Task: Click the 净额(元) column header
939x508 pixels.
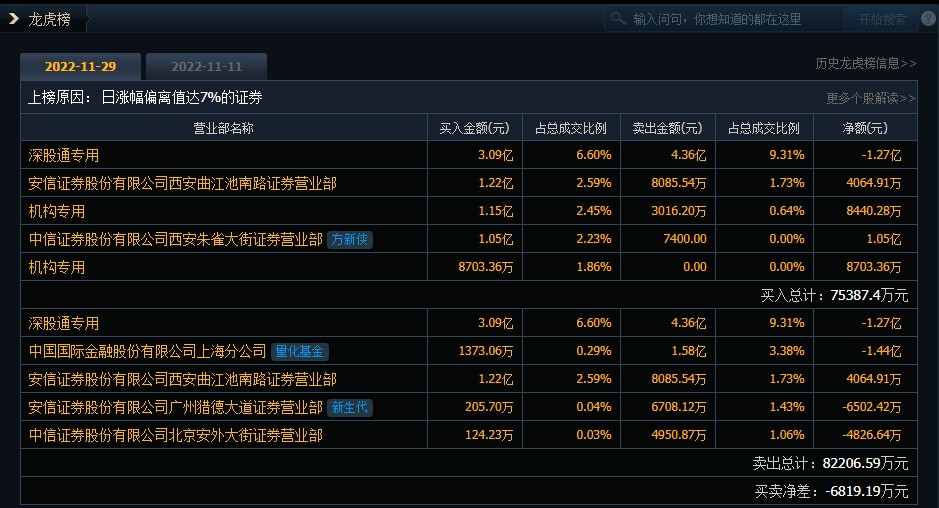Action: 864,128
